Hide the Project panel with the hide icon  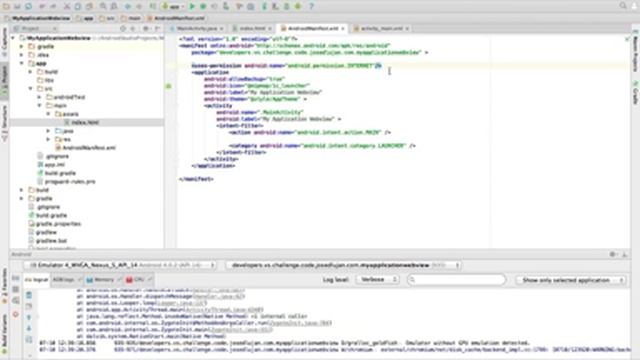pos(157,29)
